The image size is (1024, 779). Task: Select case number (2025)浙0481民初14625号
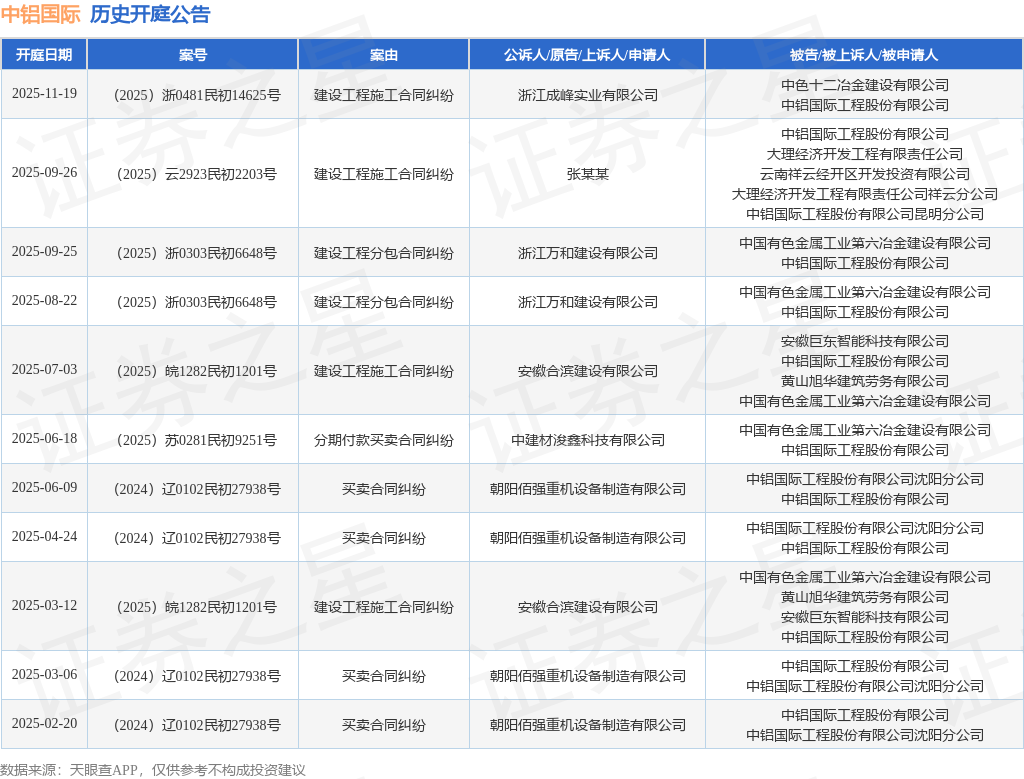tap(197, 95)
